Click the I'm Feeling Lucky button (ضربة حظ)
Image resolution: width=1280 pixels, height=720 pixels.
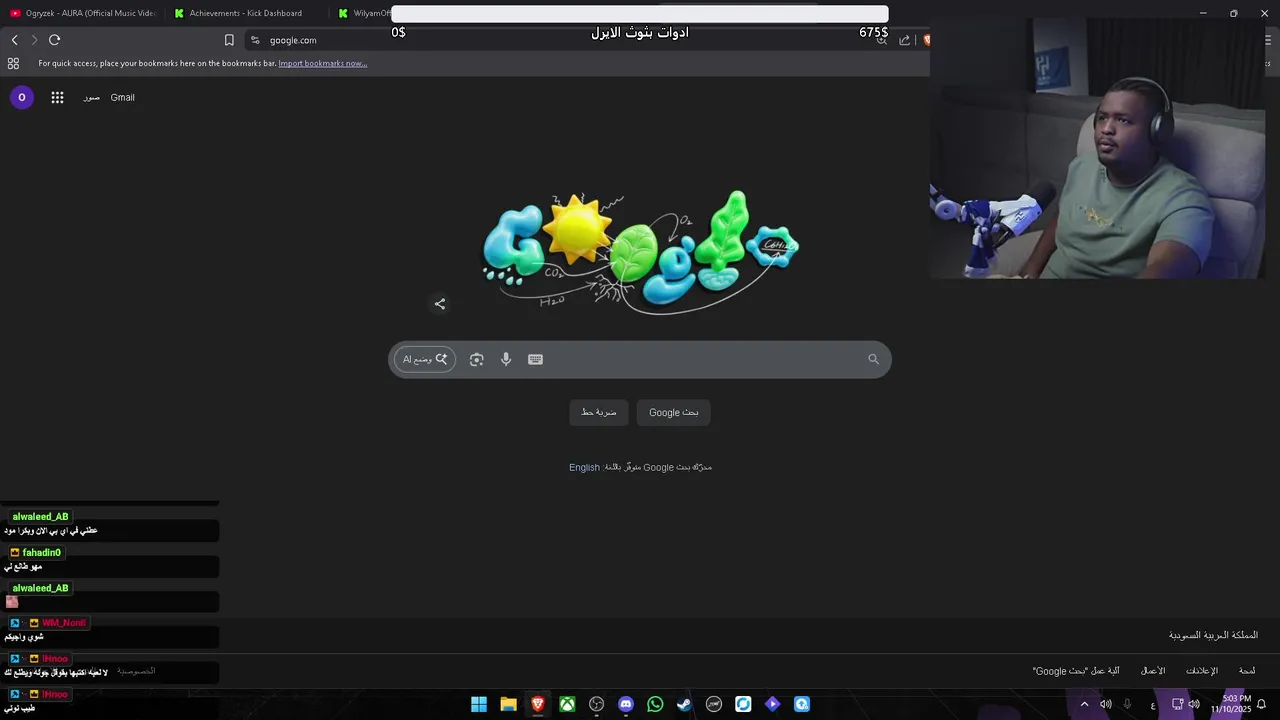pos(599,412)
